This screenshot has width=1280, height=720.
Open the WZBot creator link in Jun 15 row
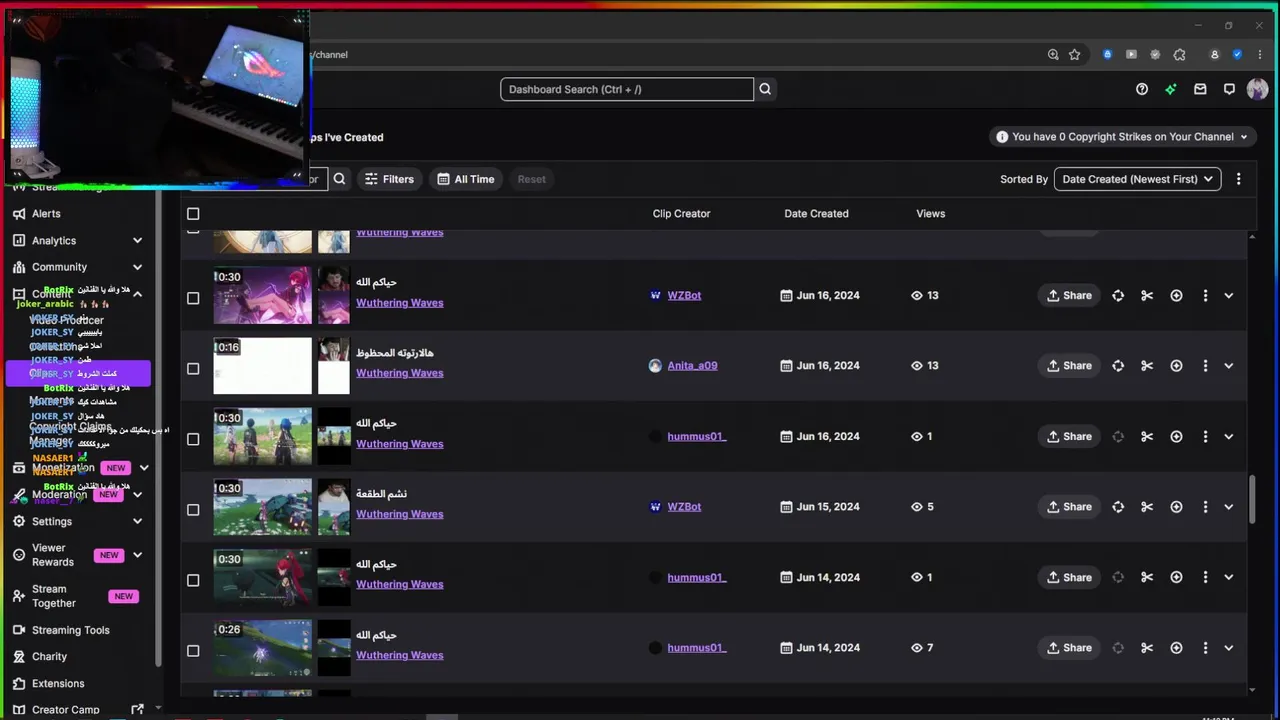point(684,507)
